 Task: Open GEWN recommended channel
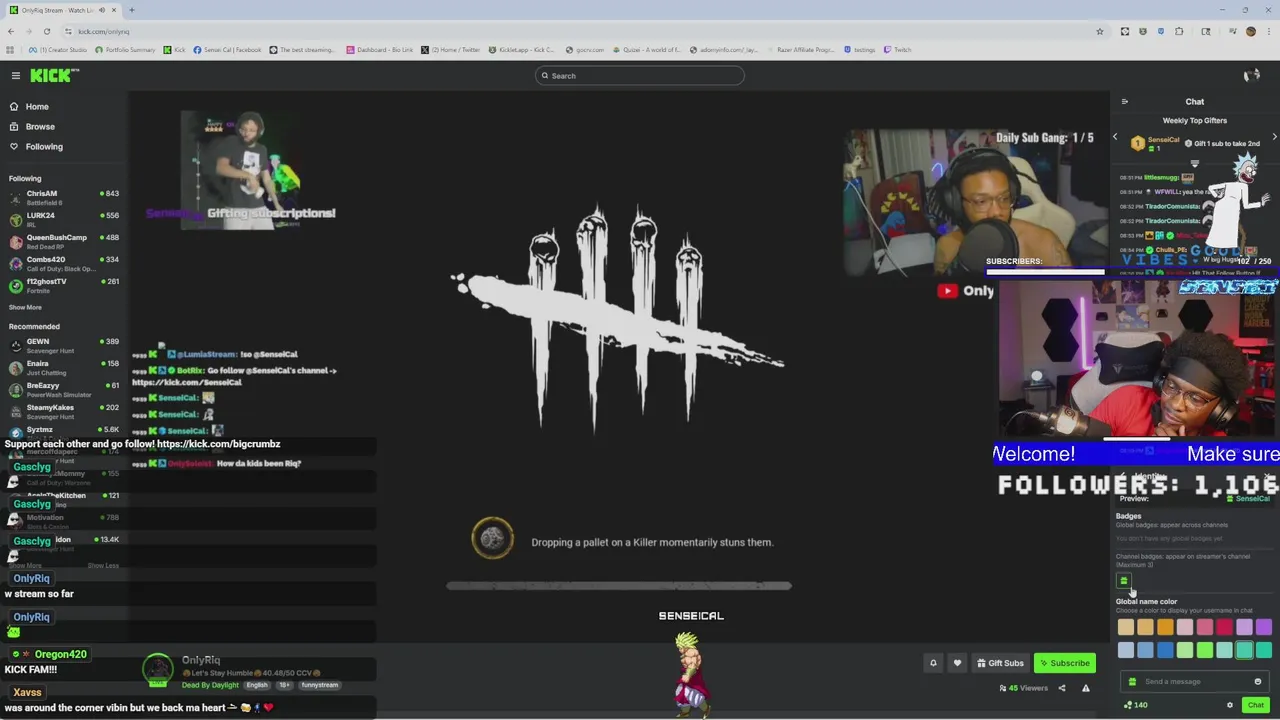[x=62, y=345]
